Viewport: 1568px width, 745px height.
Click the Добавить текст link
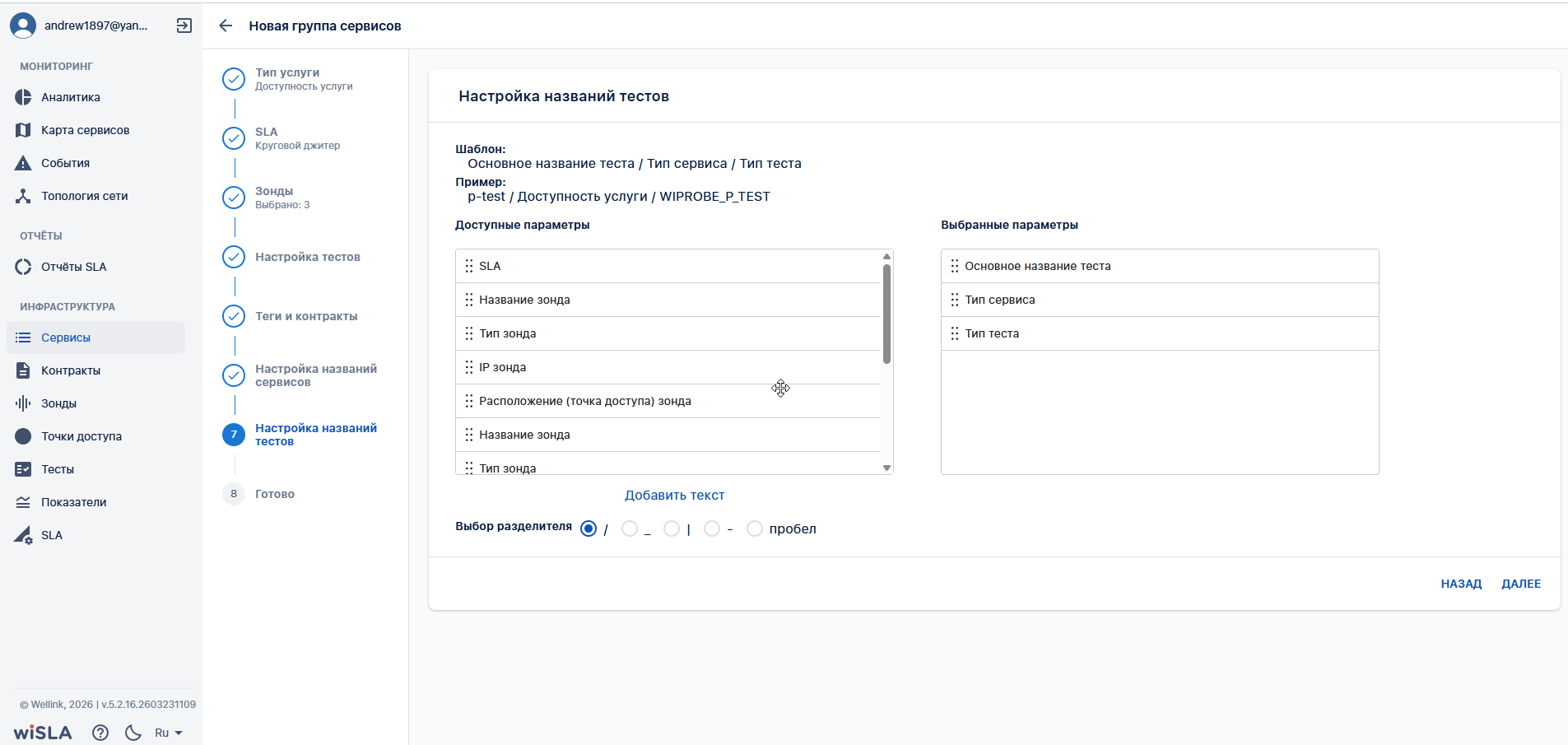(x=674, y=495)
